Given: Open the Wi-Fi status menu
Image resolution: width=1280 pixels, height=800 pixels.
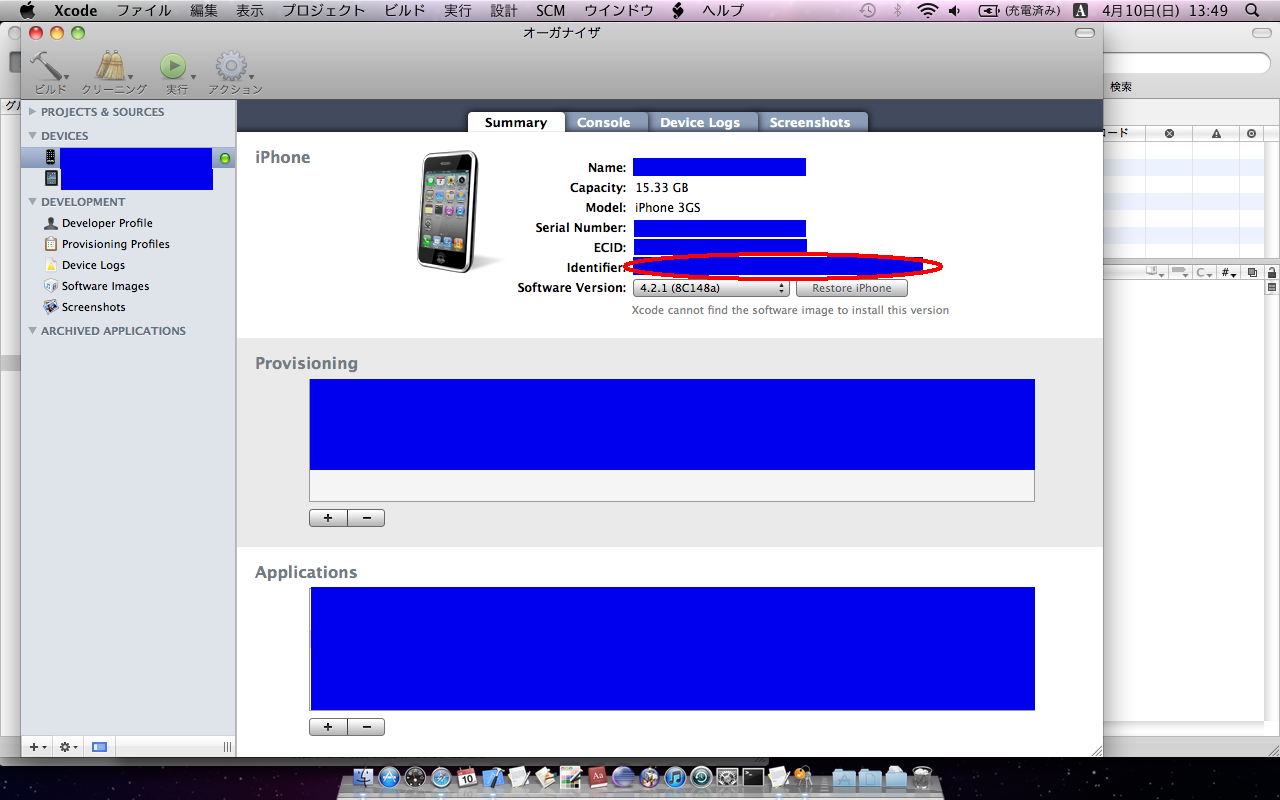Looking at the screenshot, I should click(927, 11).
